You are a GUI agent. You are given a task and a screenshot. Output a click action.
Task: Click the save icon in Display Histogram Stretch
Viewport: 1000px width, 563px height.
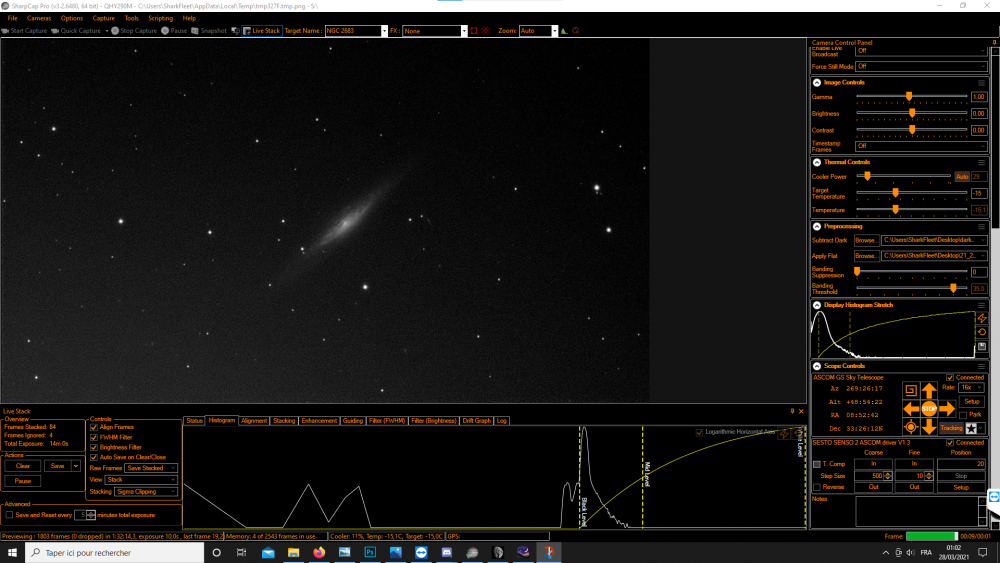coord(982,347)
